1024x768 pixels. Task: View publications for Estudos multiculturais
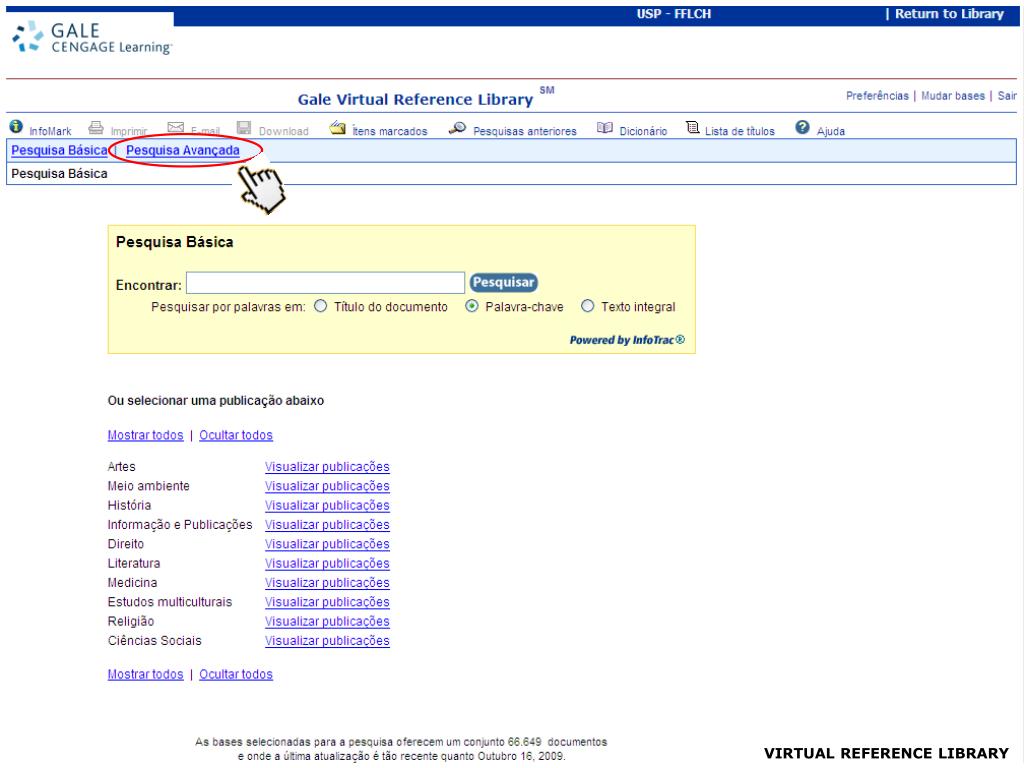click(x=327, y=602)
